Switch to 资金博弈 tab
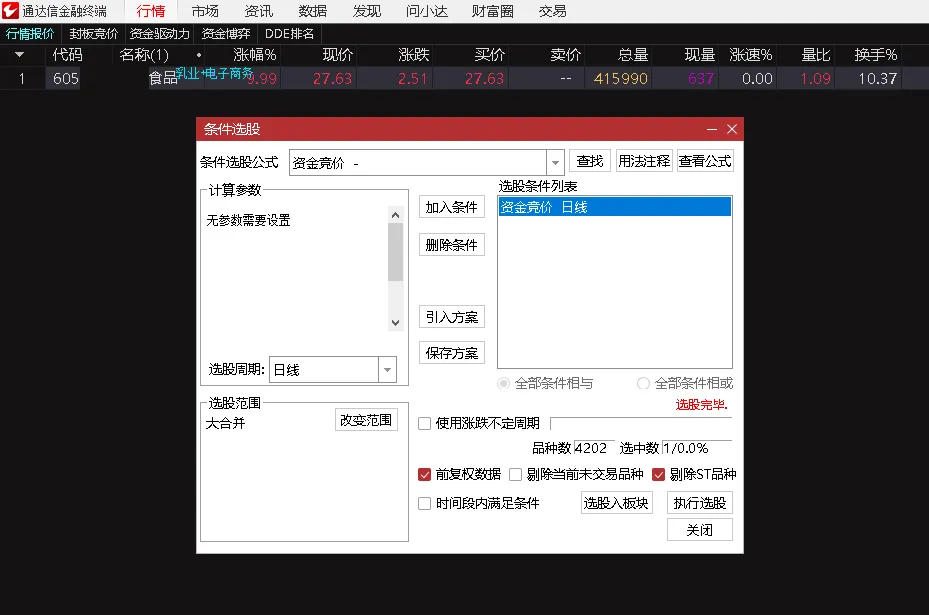929x615 pixels. point(226,34)
